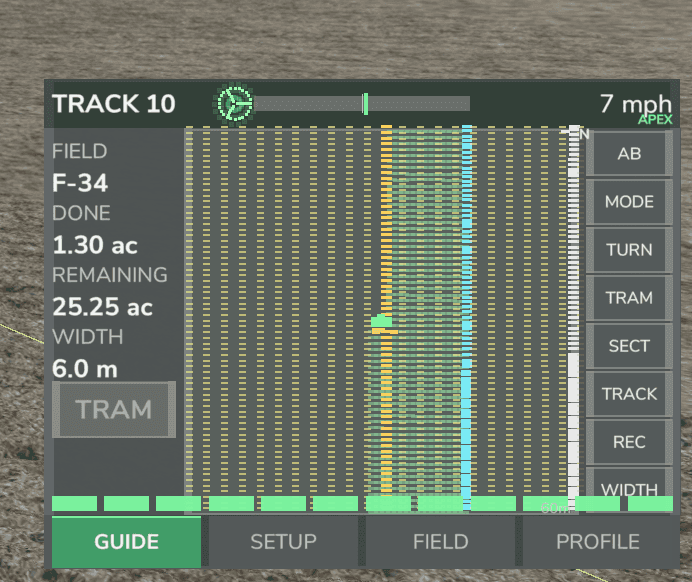Click the 60m scale label
The image size is (692, 582).
pyautogui.click(x=554, y=508)
